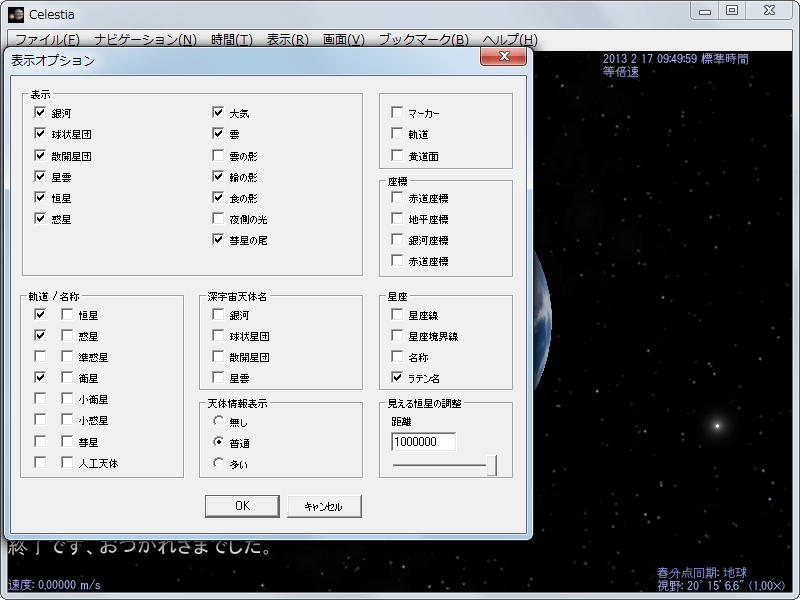Viewport: 800px width, 600px height.
Task: Check the マーカー option
Action: pos(397,113)
